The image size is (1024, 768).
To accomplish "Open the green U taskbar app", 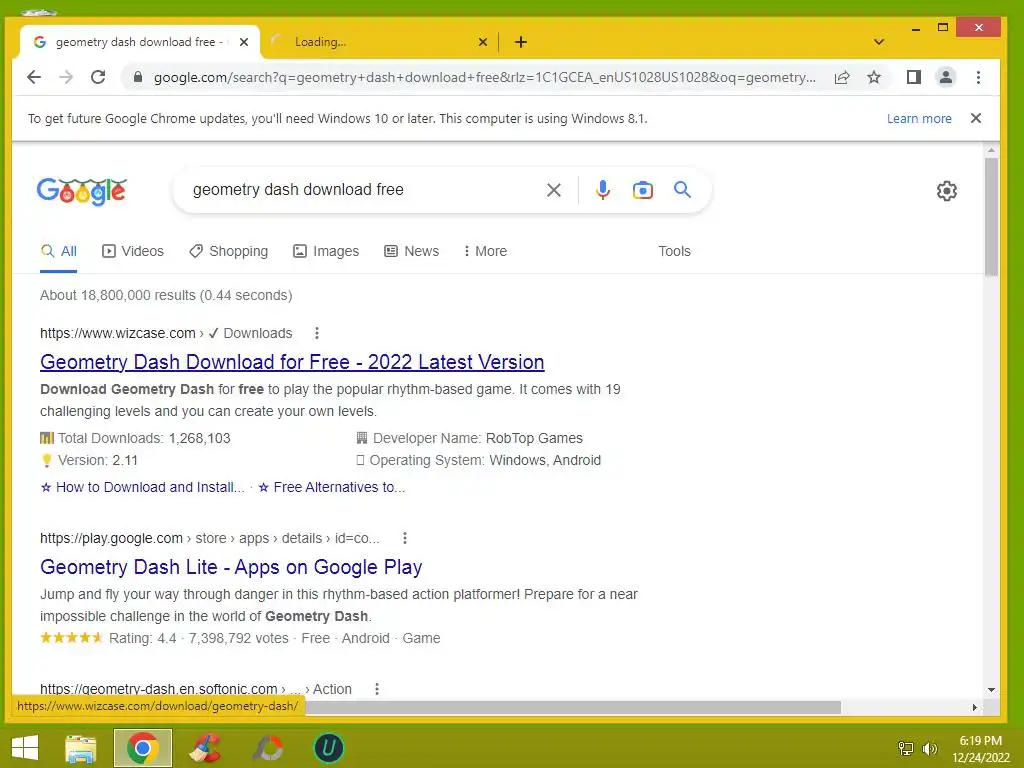I will pos(328,748).
